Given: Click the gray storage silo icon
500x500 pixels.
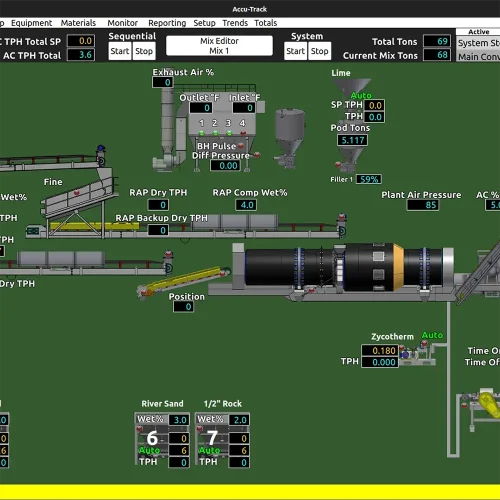Looking at the screenshot, I should pos(289,138).
